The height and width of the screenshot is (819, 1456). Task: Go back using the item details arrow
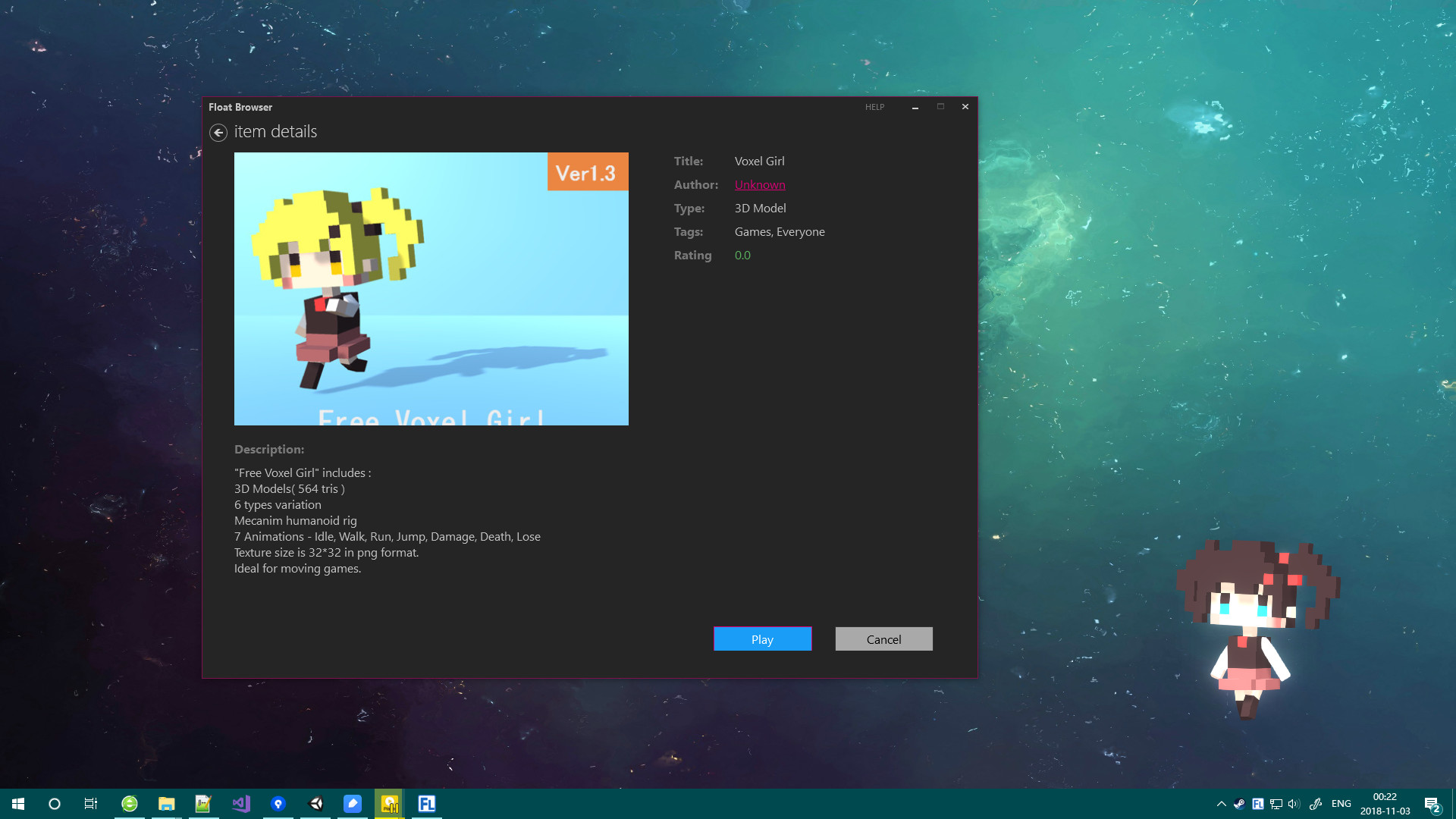point(218,133)
